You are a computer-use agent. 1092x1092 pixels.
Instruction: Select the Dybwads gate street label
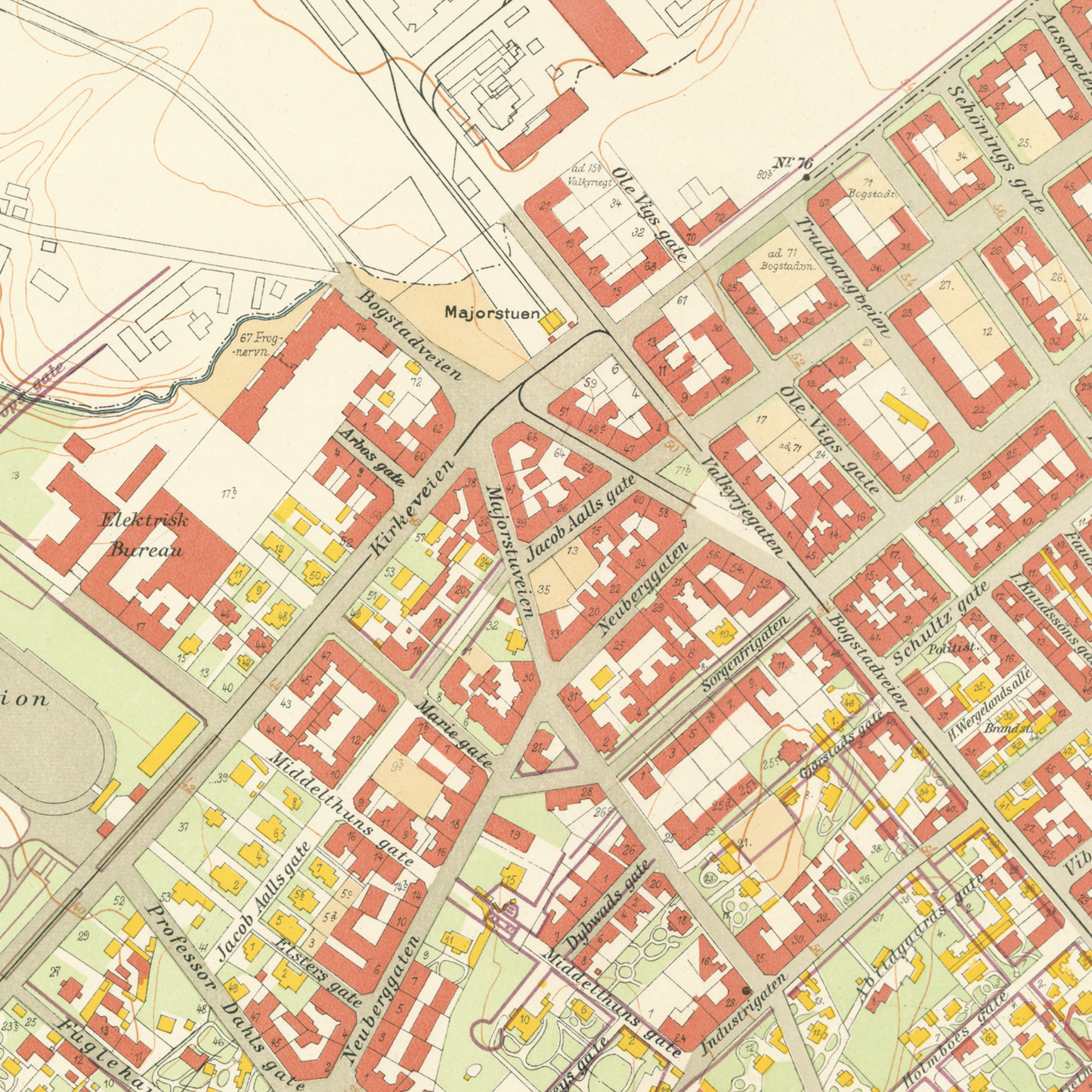click(x=607, y=905)
